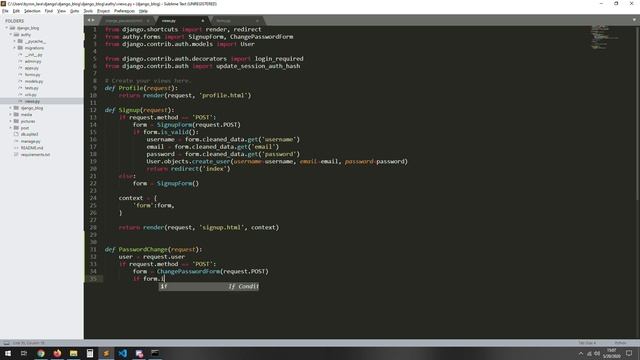Open README.md in the sidebar
The width and height of the screenshot is (640, 360).
[x=32, y=148]
